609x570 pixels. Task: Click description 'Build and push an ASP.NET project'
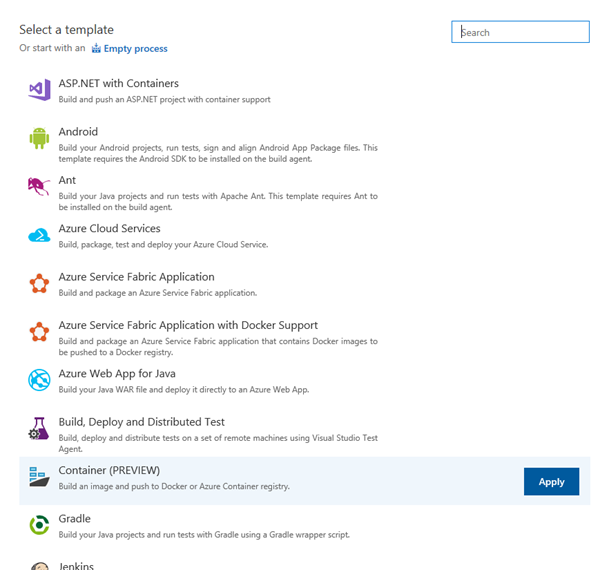(x=164, y=100)
